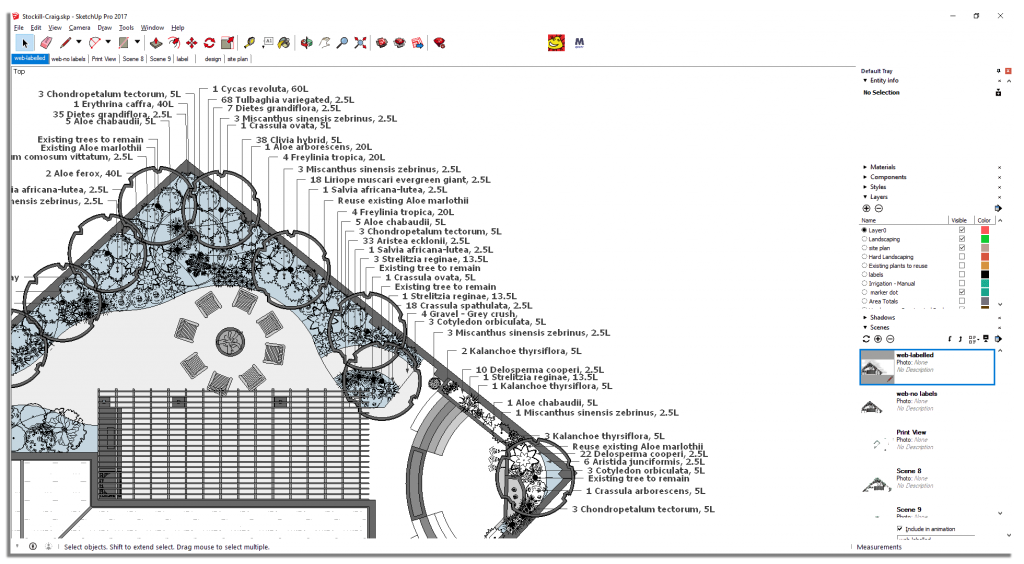
Task: Click the Update Scene refresh icon
Action: point(866,338)
